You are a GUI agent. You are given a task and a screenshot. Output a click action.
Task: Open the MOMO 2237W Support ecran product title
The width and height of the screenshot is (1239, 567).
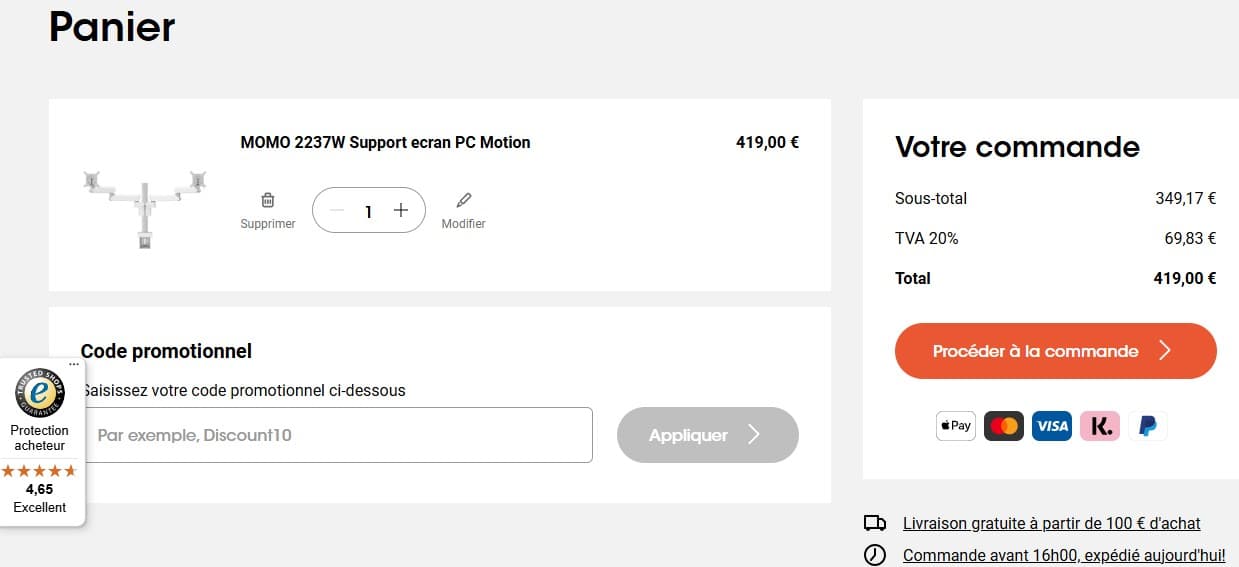pyautogui.click(x=386, y=142)
